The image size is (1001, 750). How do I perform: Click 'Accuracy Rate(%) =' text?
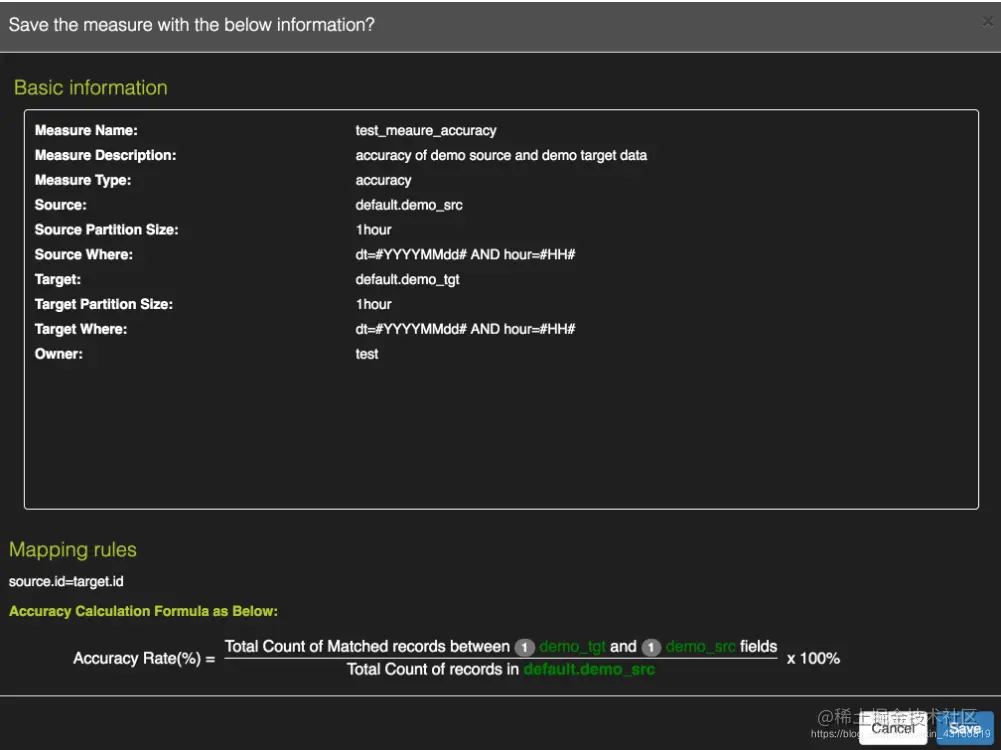(x=144, y=659)
